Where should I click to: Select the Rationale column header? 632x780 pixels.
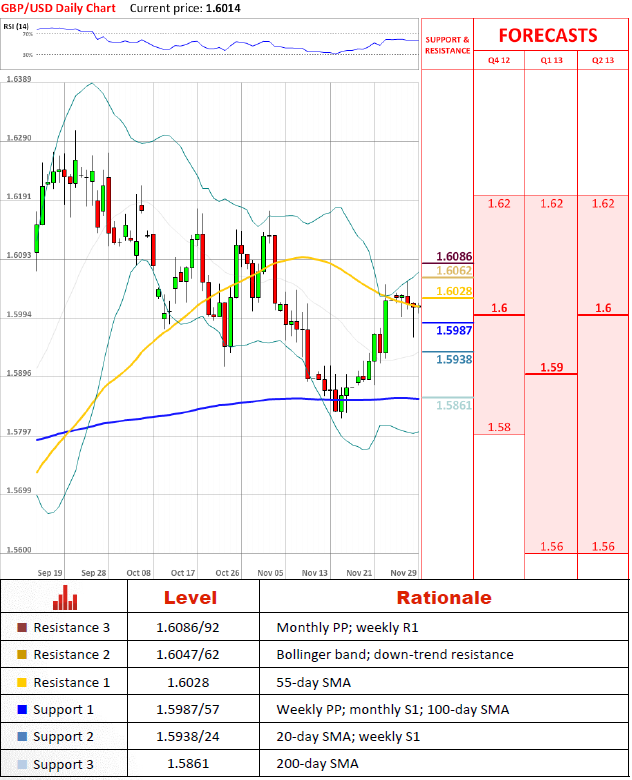click(x=443, y=598)
